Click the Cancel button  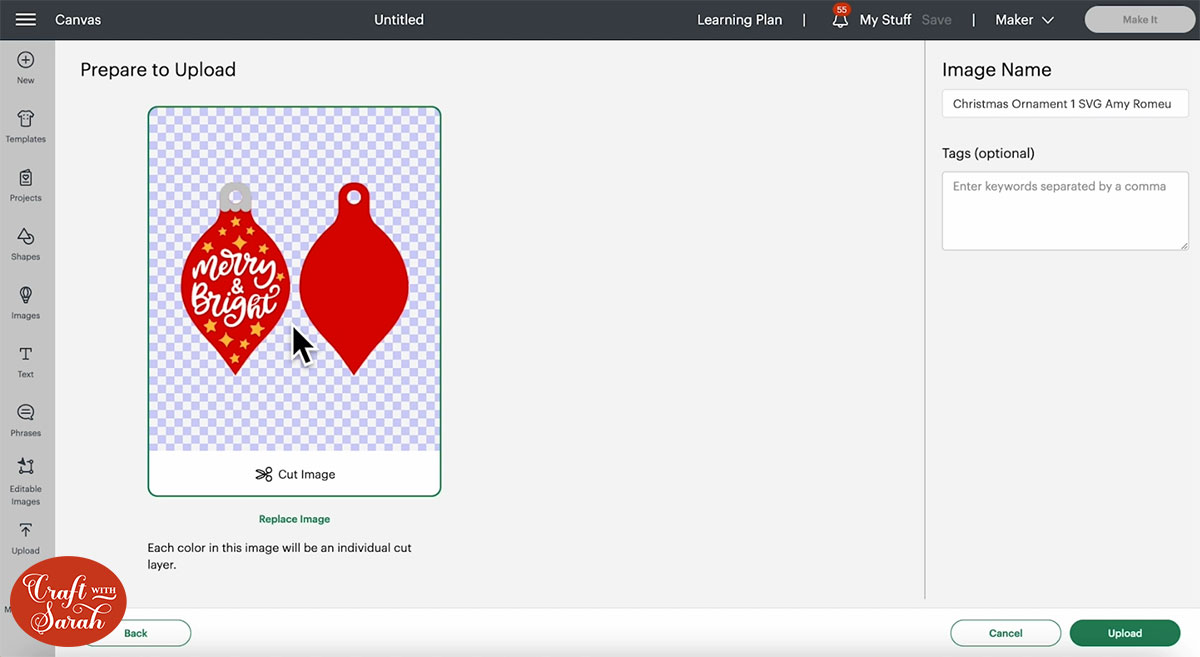point(1005,633)
